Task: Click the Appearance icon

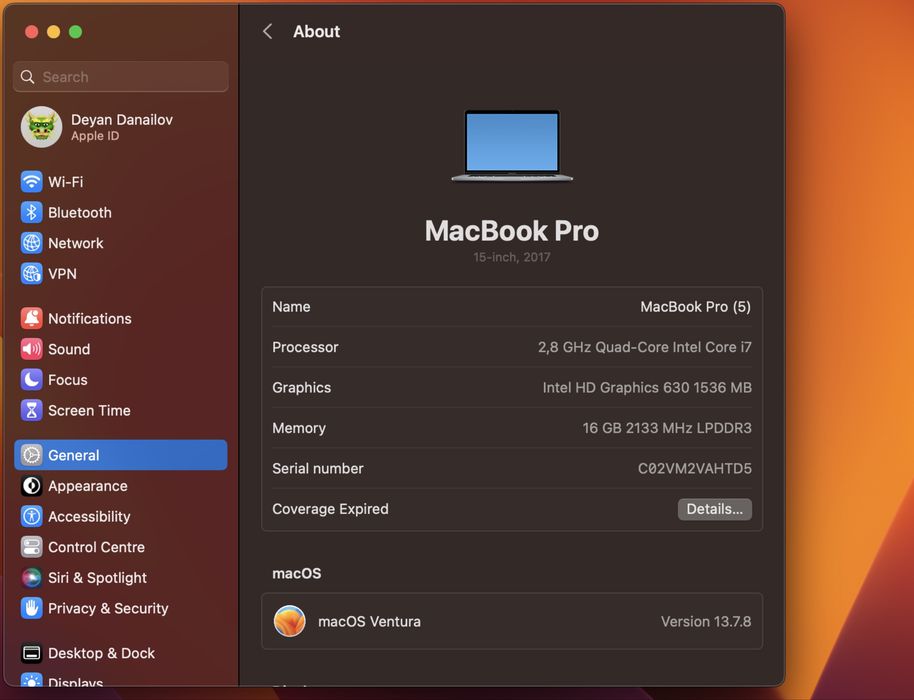Action: (31, 486)
